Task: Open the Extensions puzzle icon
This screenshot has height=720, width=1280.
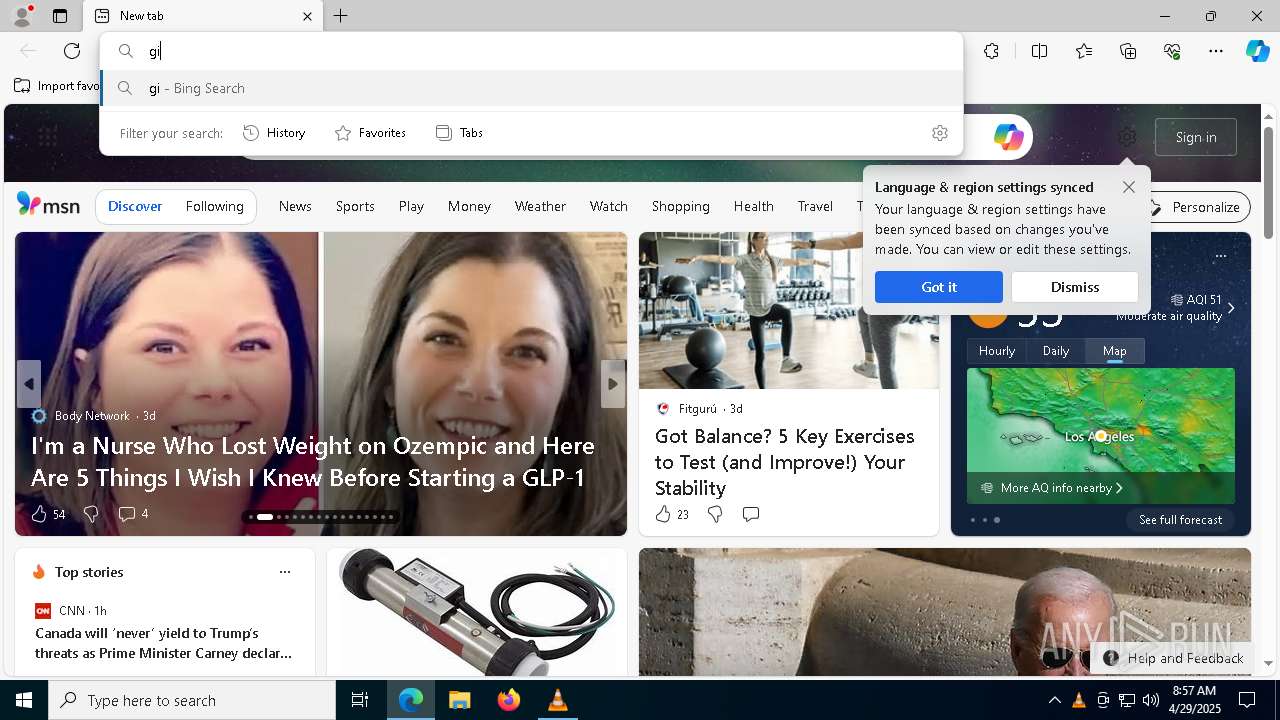Action: coord(991,51)
